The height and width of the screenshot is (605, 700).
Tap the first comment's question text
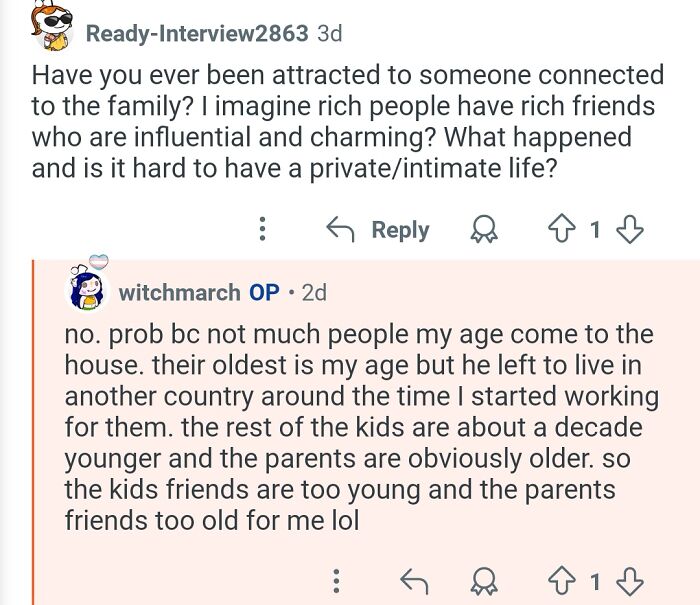tap(347, 121)
